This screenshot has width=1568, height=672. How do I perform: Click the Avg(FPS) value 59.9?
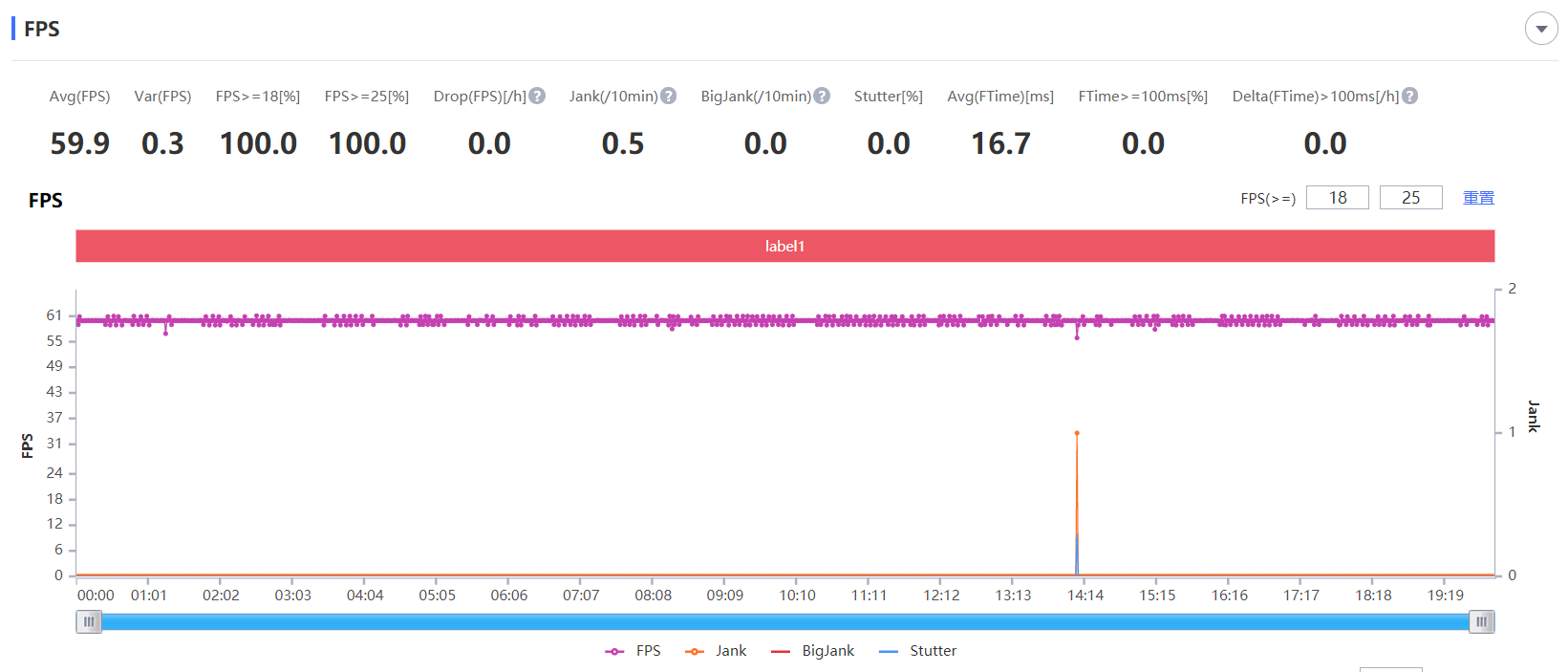pyautogui.click(x=79, y=143)
